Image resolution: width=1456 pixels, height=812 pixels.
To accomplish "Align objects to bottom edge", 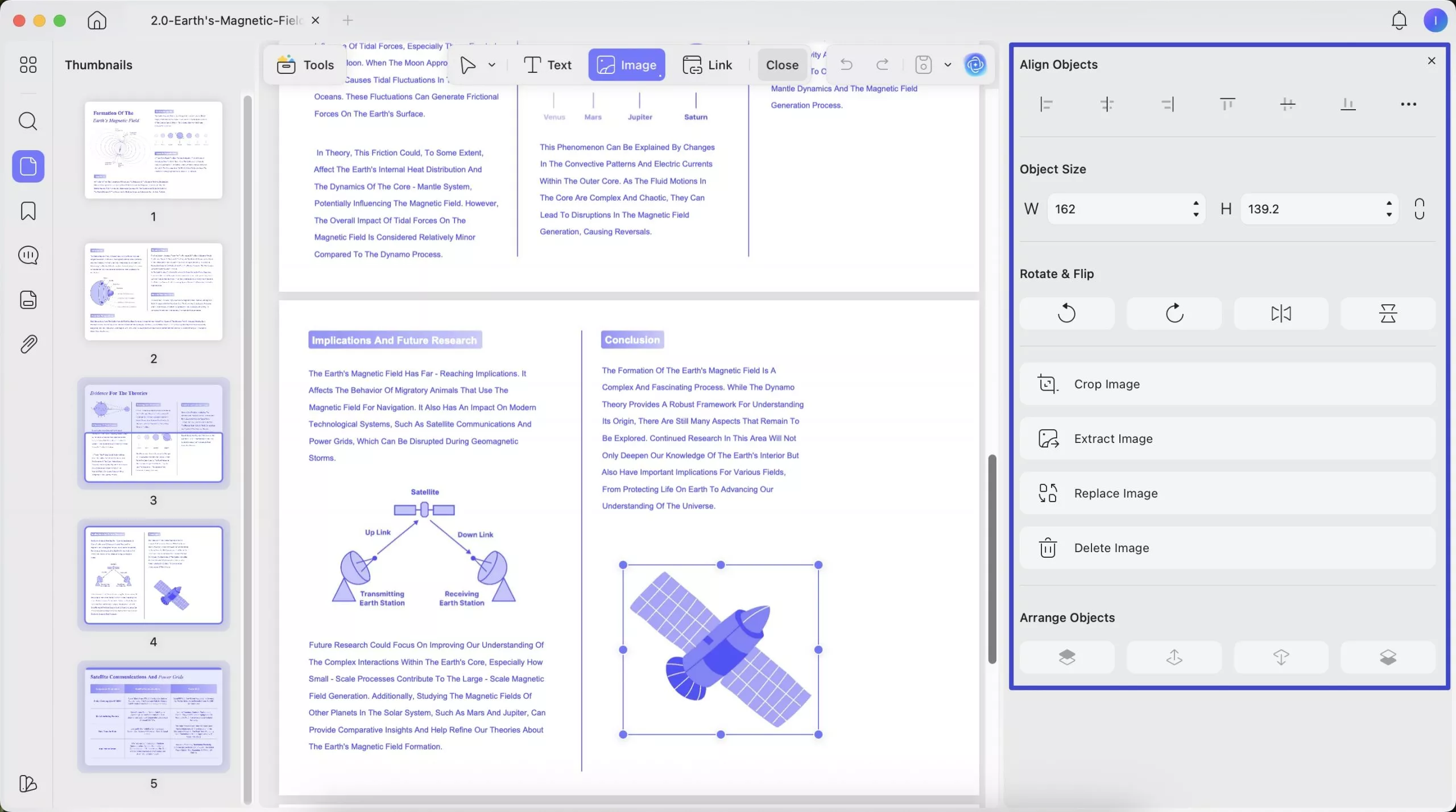I will 1348,104.
